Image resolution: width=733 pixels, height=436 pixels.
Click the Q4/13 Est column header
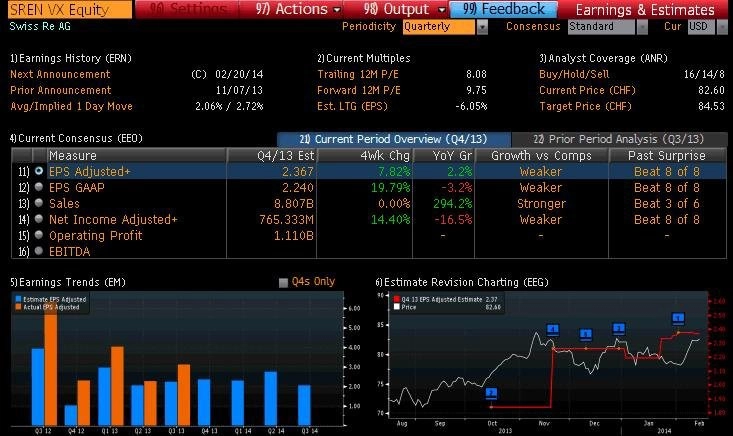[272, 156]
